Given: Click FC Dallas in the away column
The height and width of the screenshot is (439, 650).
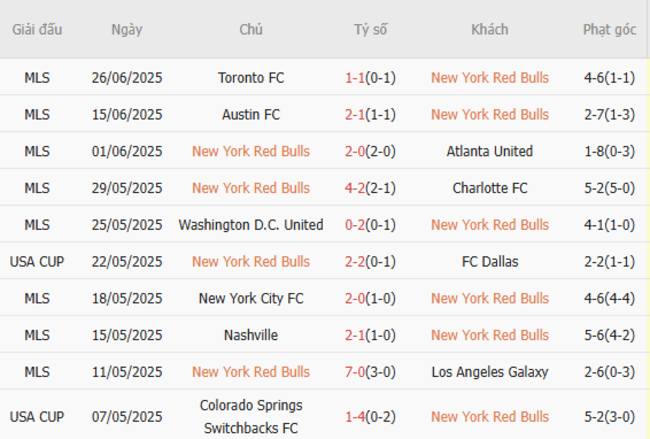Looking at the screenshot, I should (x=490, y=262).
